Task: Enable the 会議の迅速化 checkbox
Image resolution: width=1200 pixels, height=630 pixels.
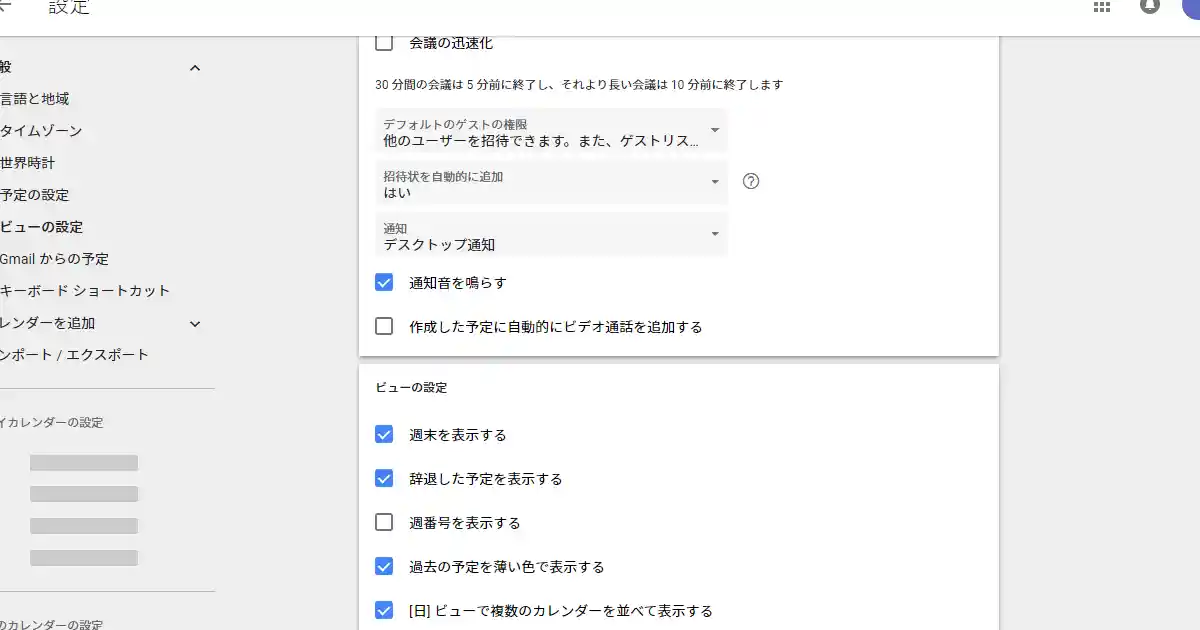Action: coord(384,43)
